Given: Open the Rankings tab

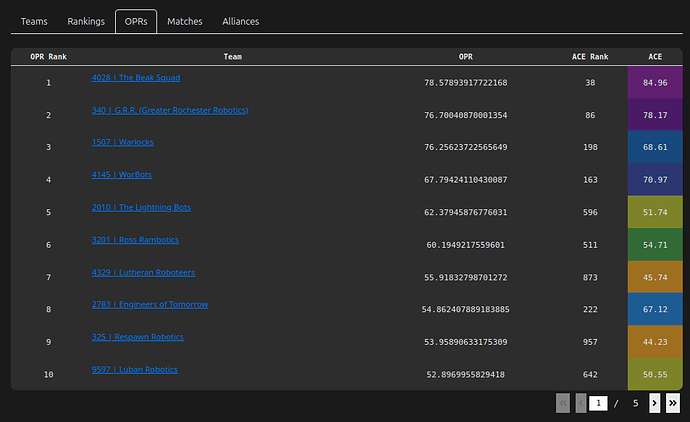Looking at the screenshot, I should tap(86, 22).
